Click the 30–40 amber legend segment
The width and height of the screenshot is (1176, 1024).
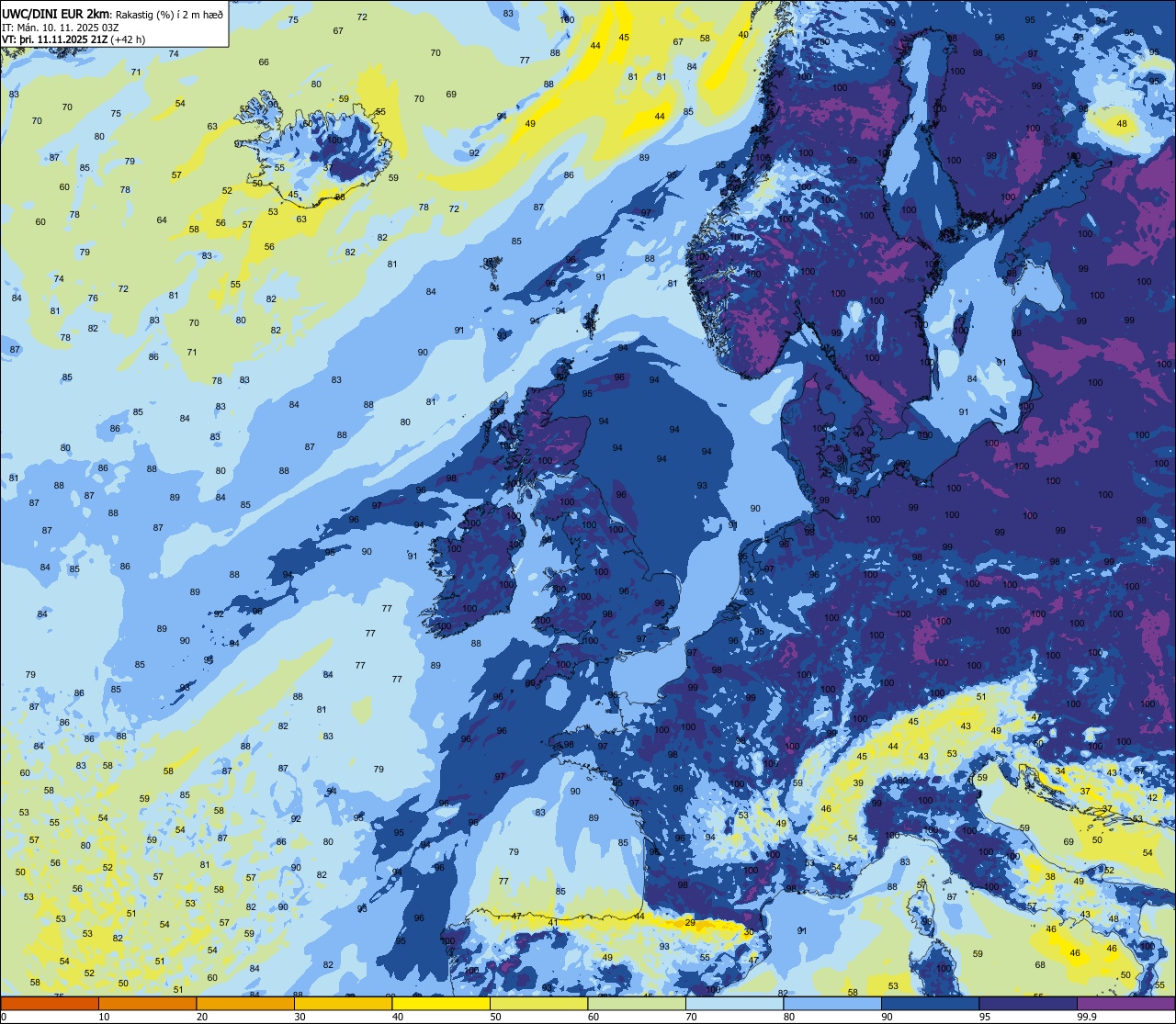[x=343, y=1003]
